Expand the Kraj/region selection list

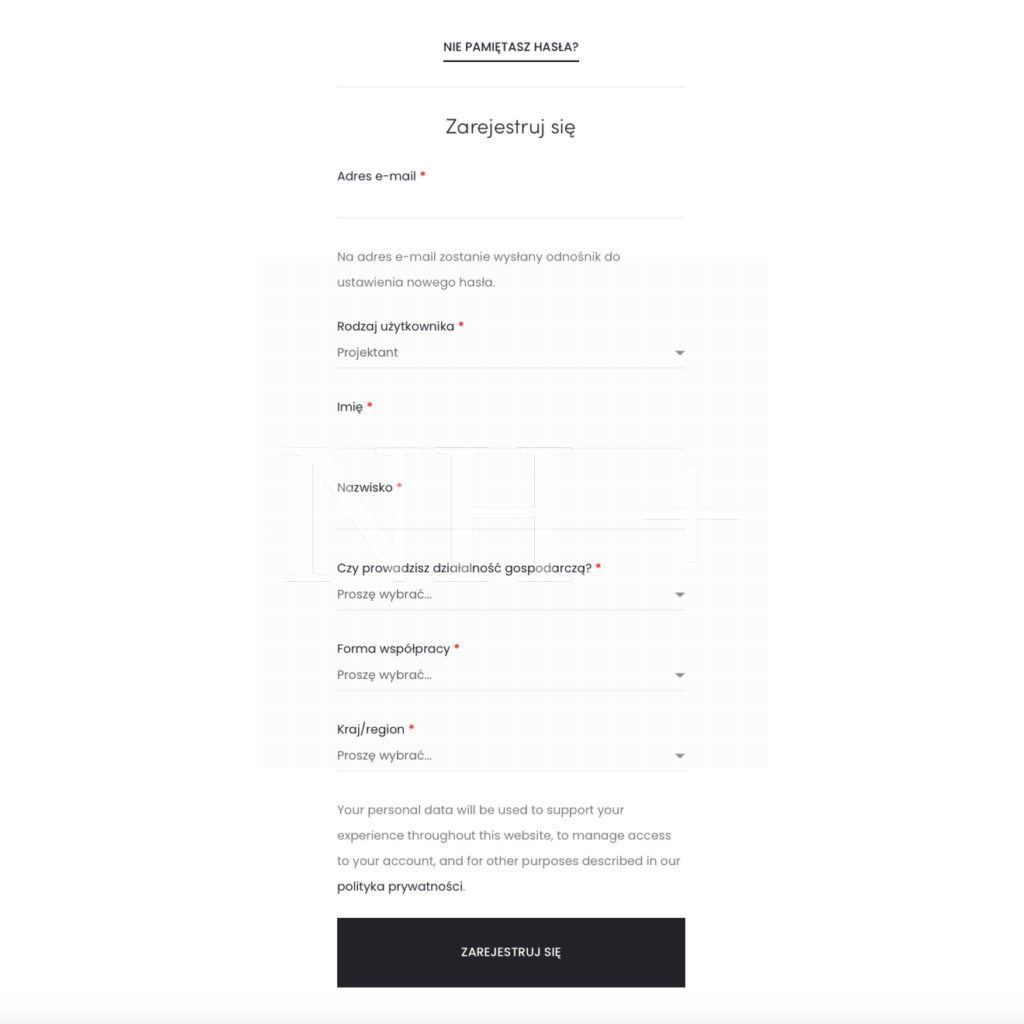pos(500,756)
